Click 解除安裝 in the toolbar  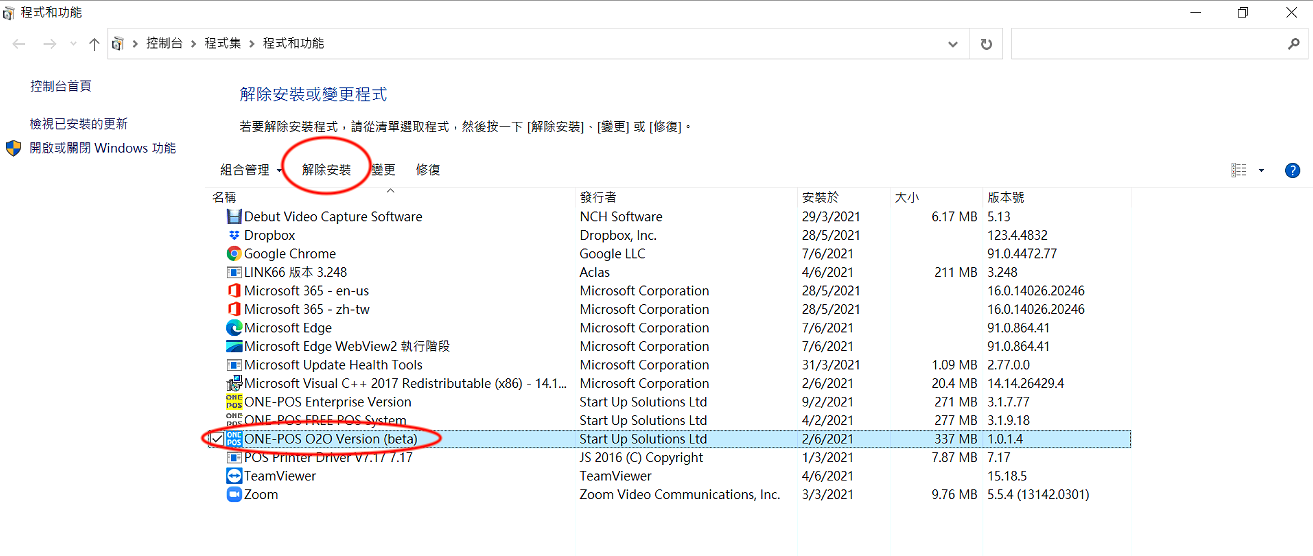click(x=327, y=170)
